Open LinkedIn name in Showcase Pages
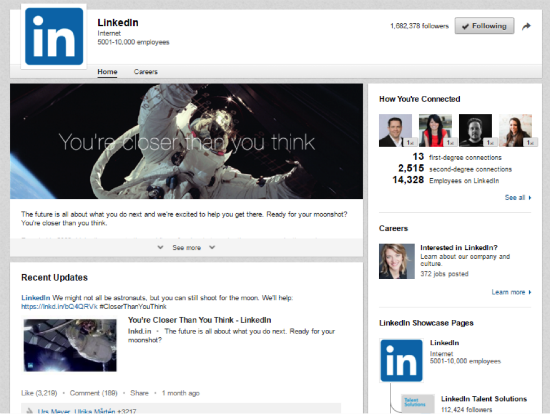 (444, 343)
